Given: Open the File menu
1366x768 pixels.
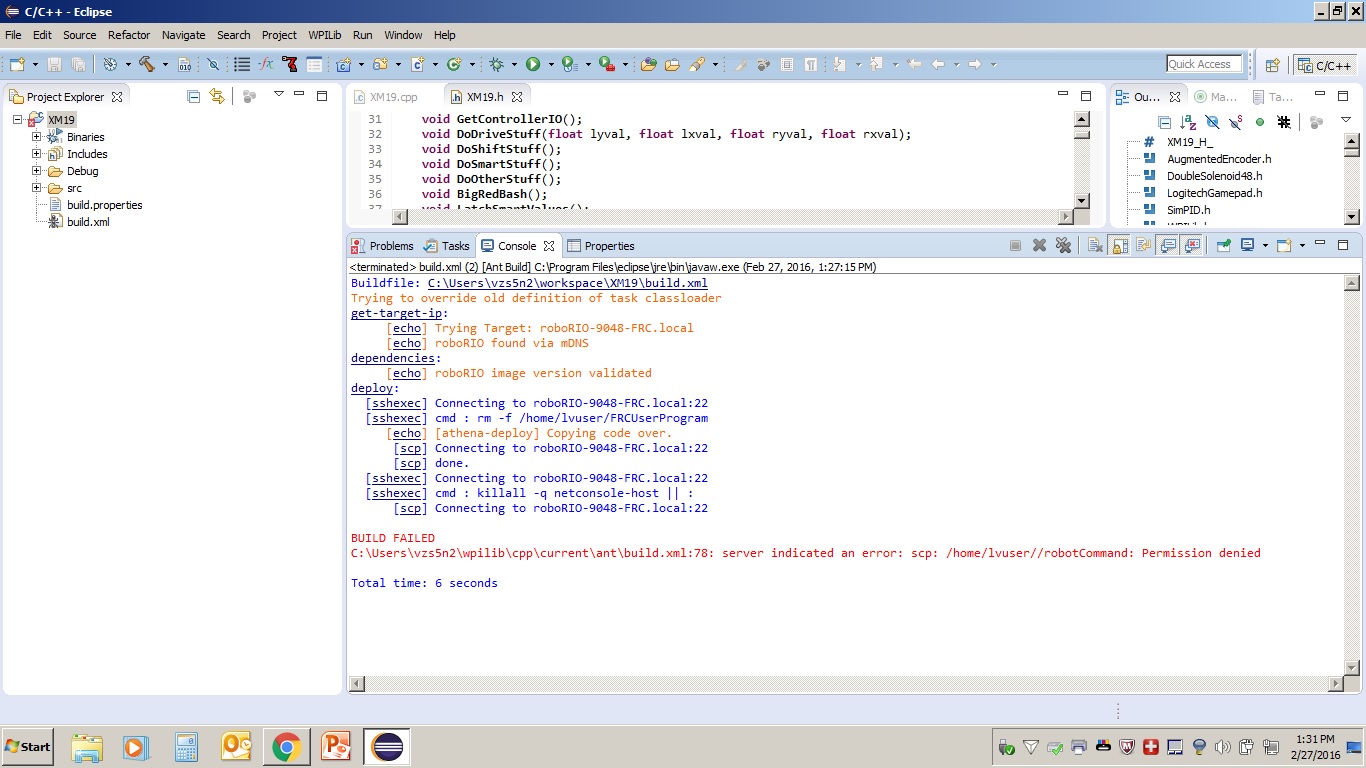Looking at the screenshot, I should 13,35.
